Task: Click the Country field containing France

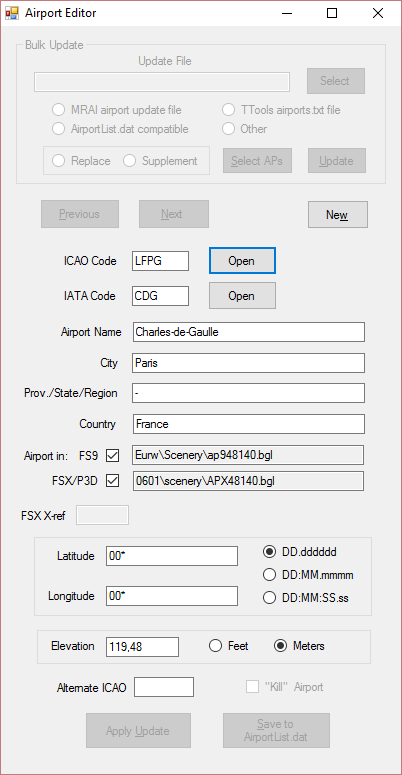Action: pos(249,424)
